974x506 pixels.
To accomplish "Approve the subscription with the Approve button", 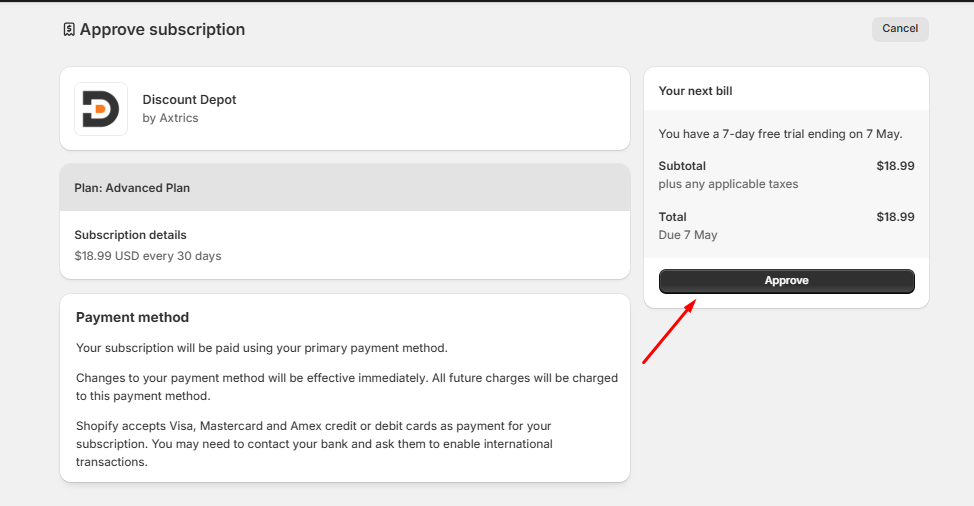I will click(x=786, y=281).
